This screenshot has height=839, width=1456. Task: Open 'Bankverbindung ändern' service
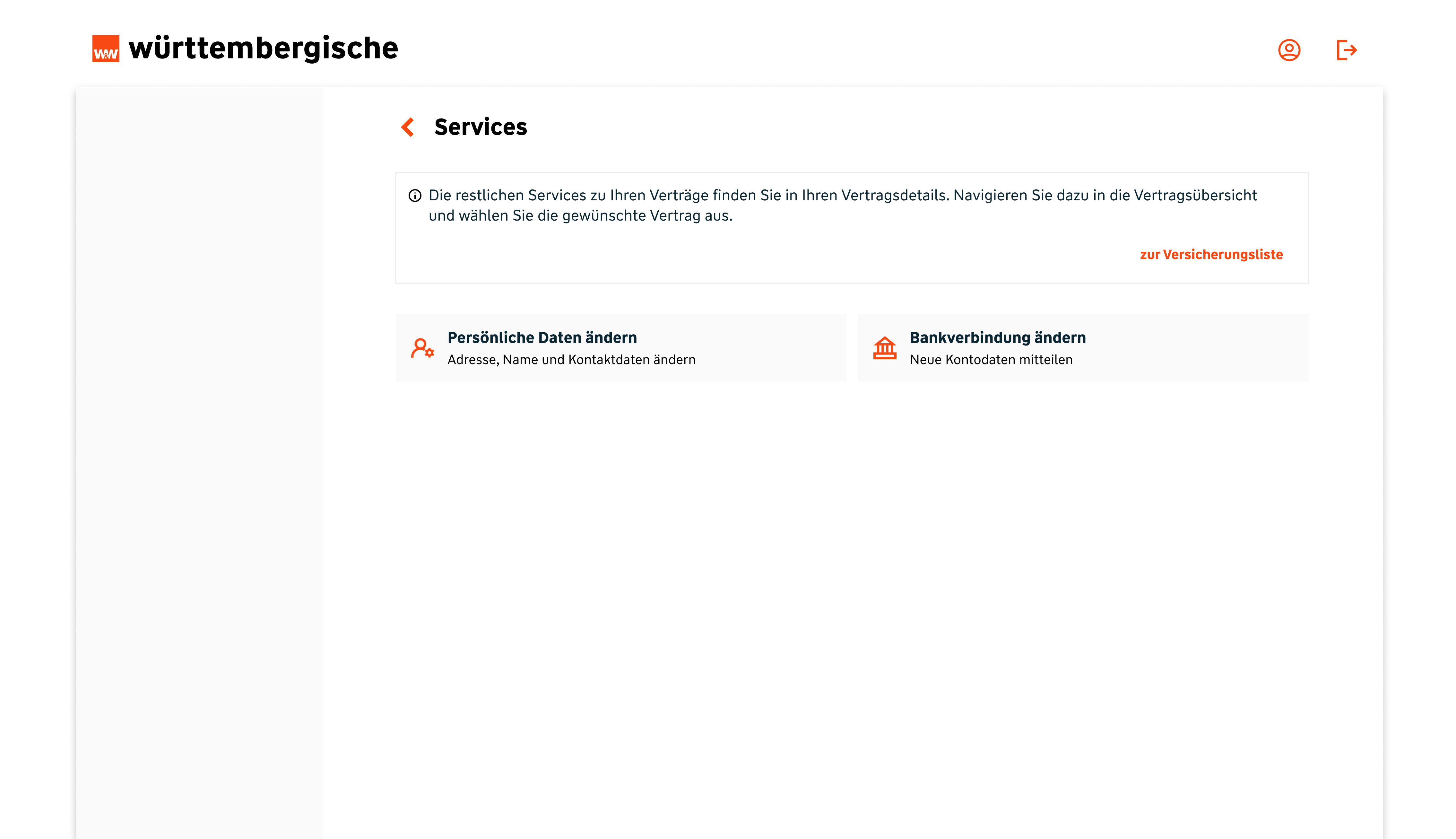[998, 338]
